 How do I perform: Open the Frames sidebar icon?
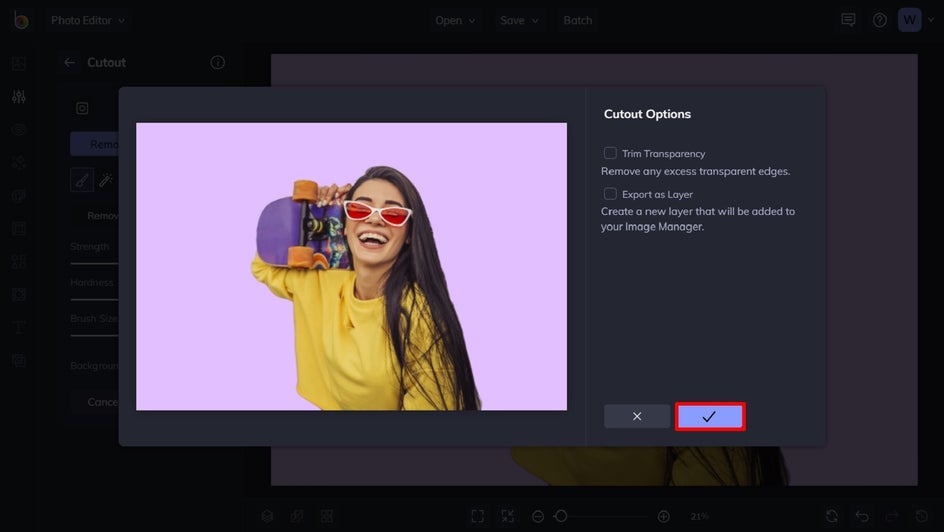(19, 229)
